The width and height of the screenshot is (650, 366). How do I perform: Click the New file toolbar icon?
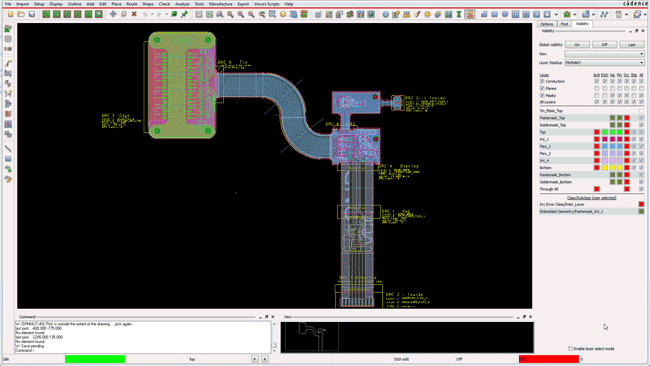(x=10, y=15)
